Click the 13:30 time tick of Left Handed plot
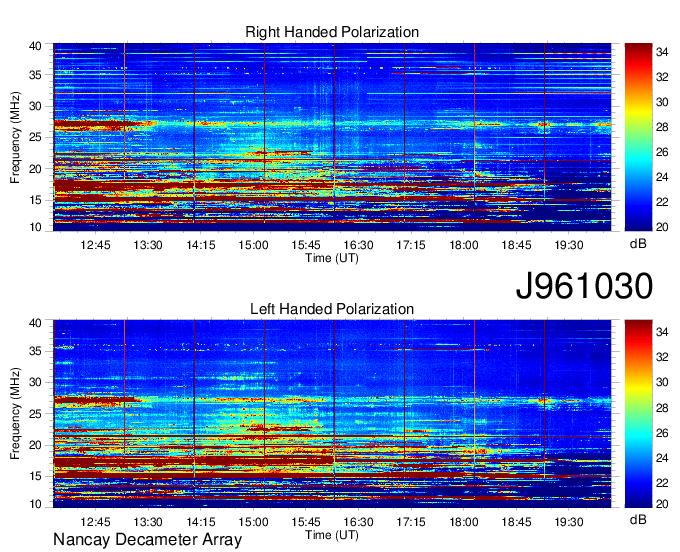The width and height of the screenshot is (680, 552). [148, 522]
